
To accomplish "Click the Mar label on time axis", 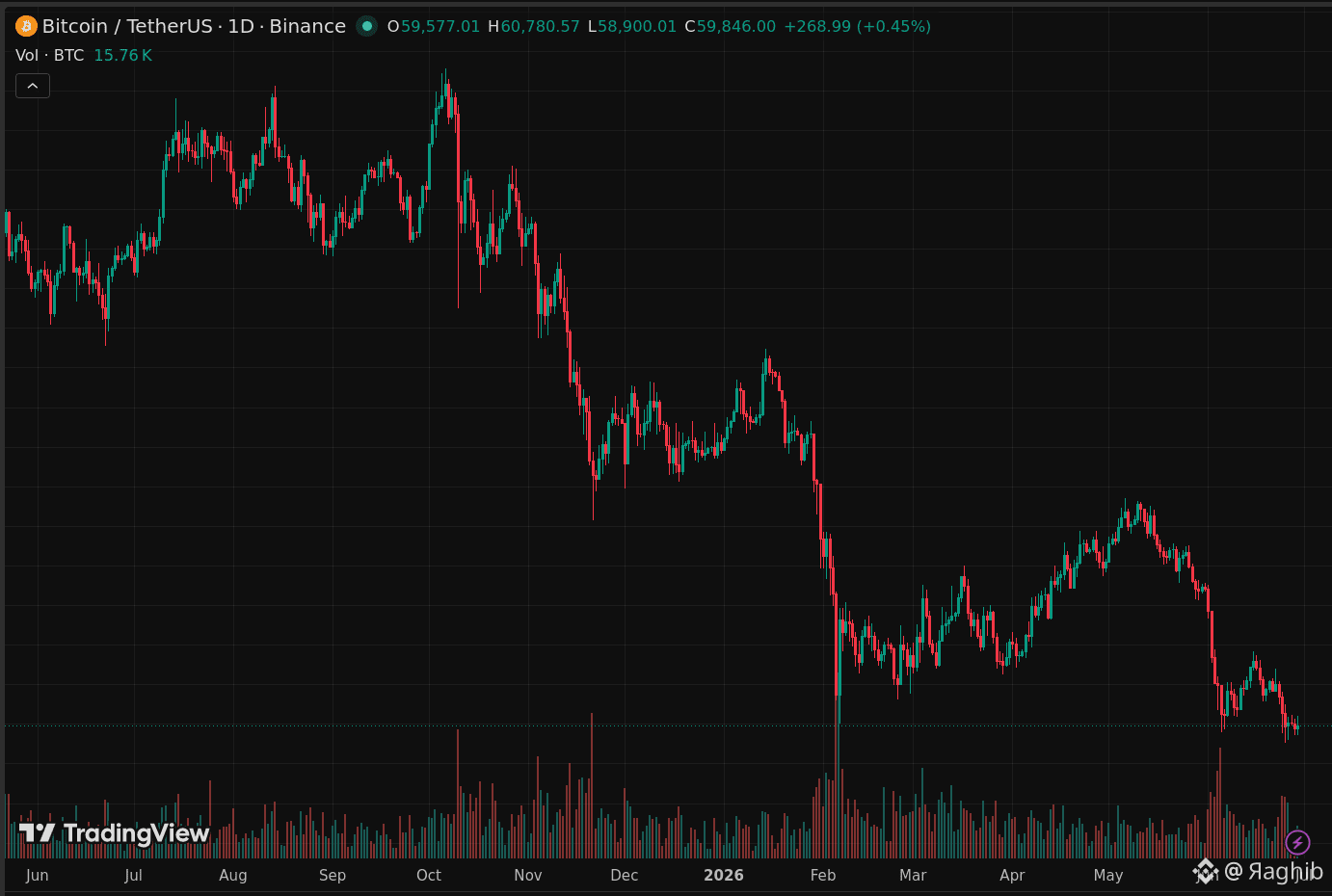I will pyautogui.click(x=913, y=875).
